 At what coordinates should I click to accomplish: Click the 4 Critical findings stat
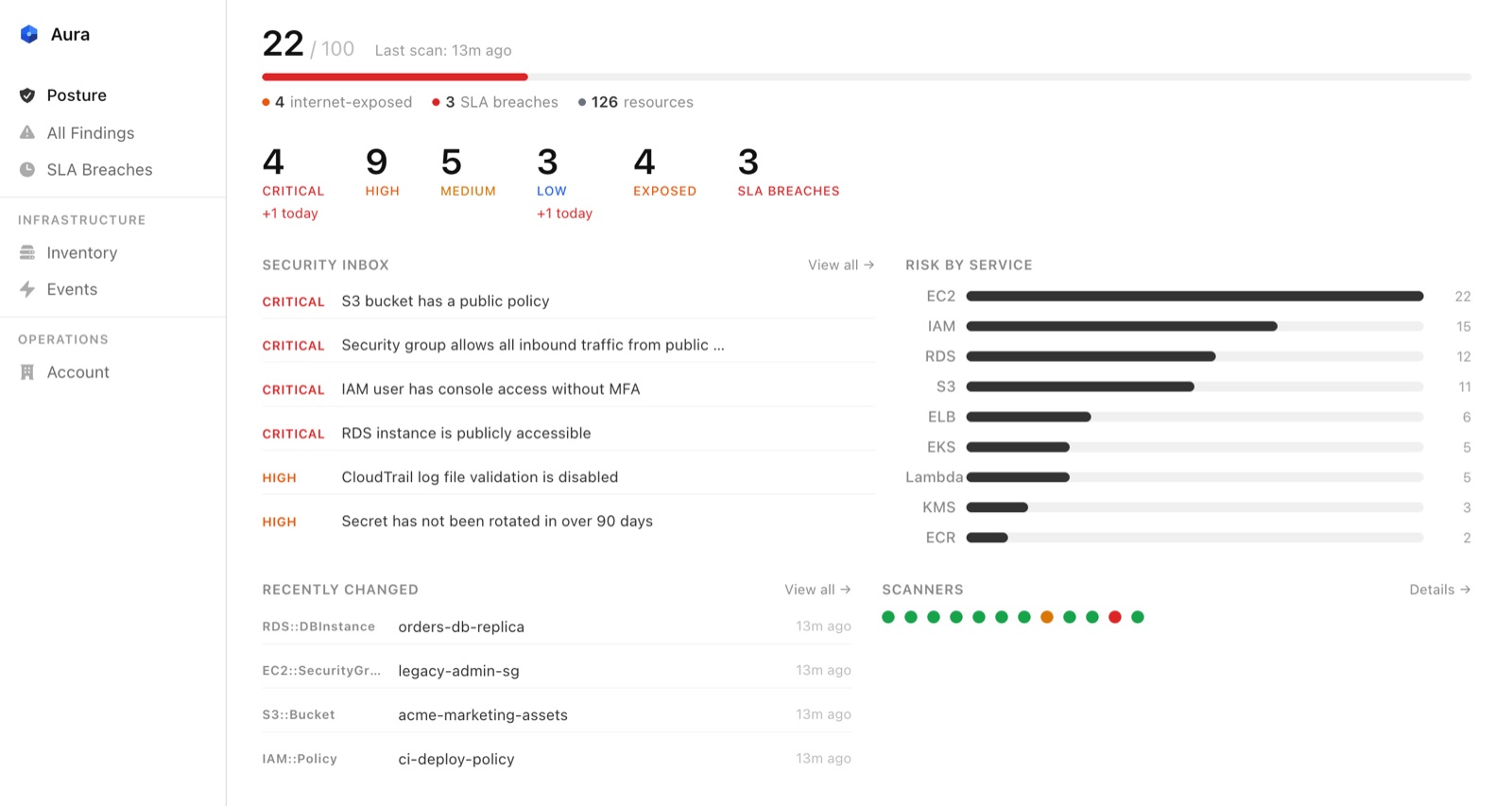pos(293,183)
